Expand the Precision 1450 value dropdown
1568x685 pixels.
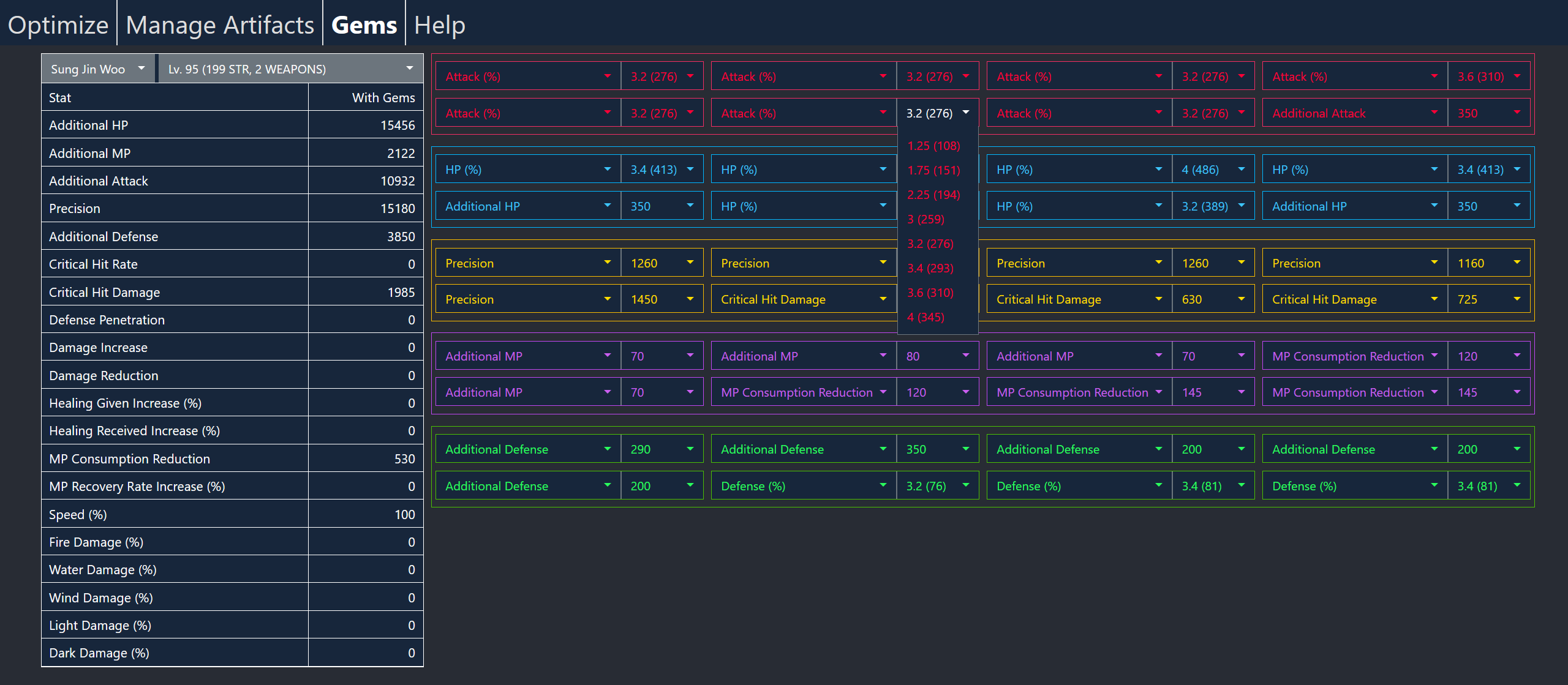point(661,299)
